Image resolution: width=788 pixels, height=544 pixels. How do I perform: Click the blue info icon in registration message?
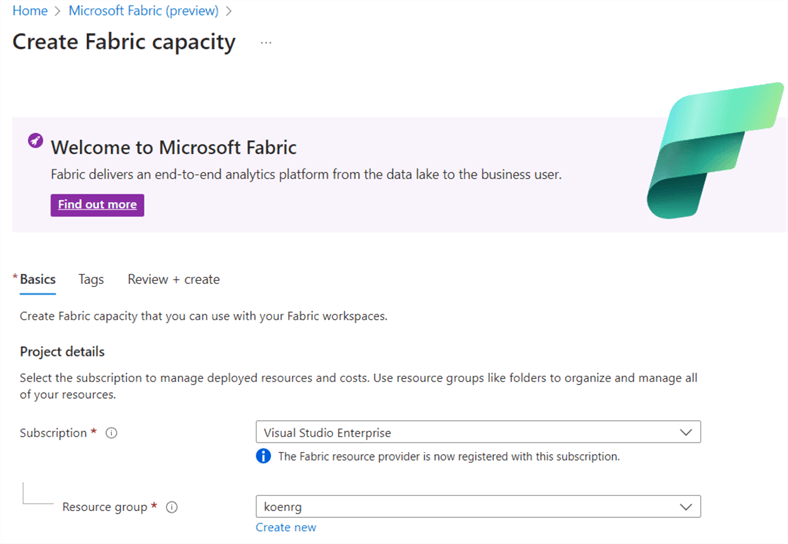click(x=264, y=457)
